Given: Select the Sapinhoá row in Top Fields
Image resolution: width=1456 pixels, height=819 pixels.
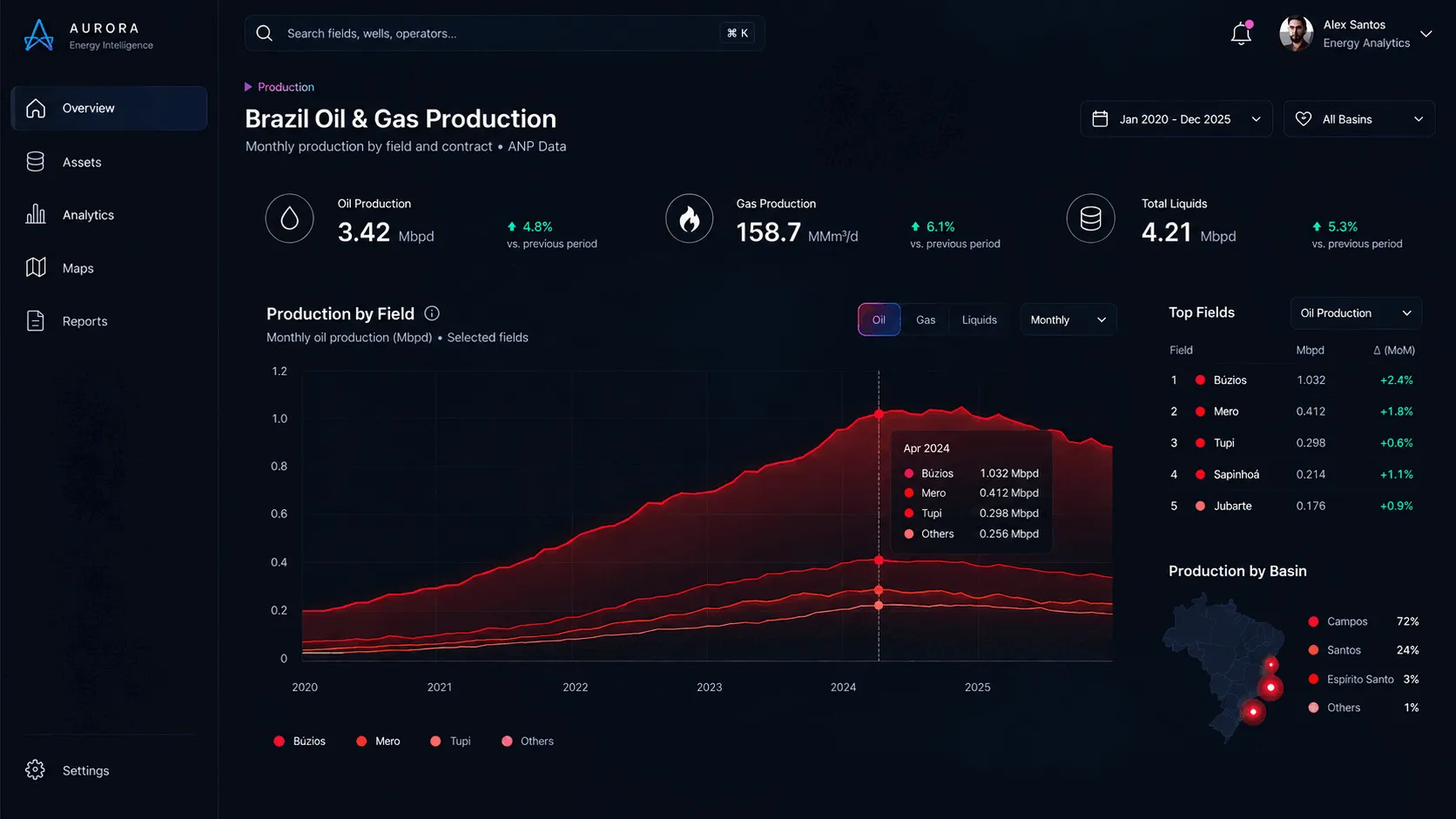Looking at the screenshot, I should tap(1292, 474).
